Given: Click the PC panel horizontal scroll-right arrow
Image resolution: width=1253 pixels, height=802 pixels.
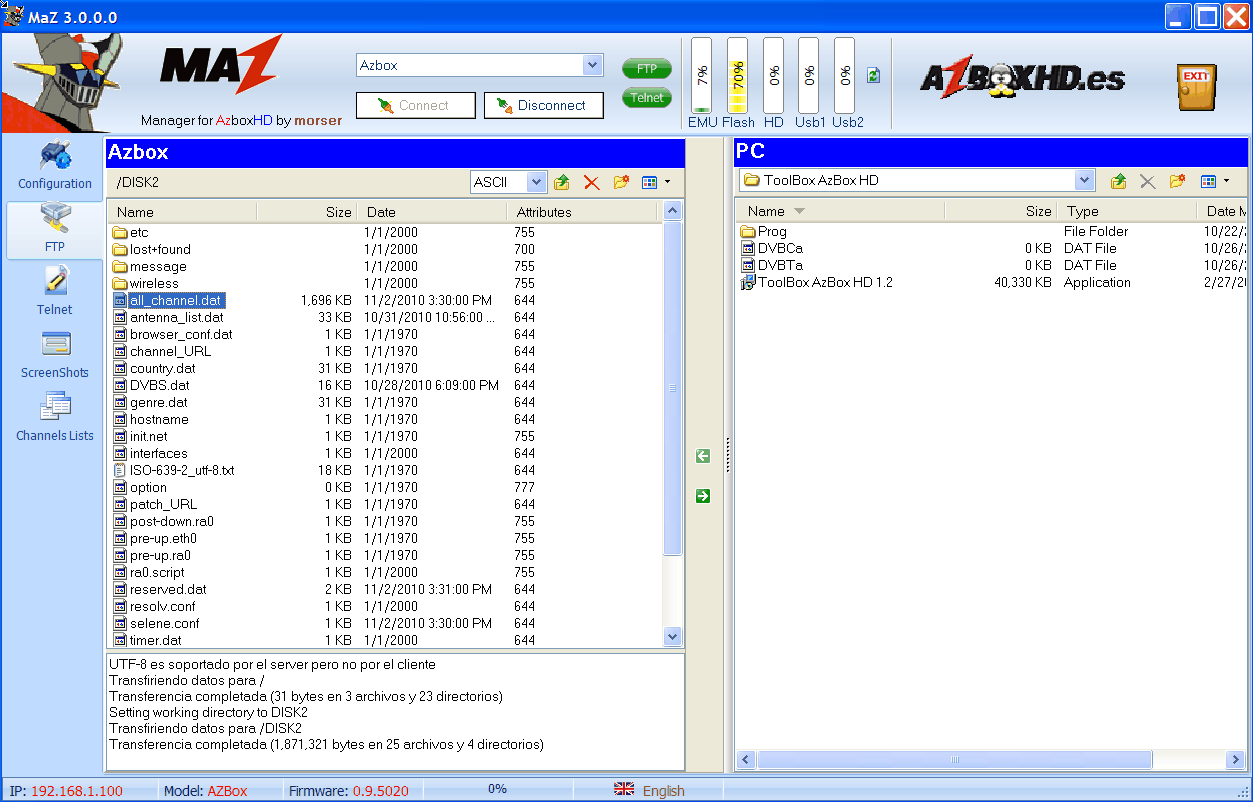Looking at the screenshot, I should coord(1235,761).
